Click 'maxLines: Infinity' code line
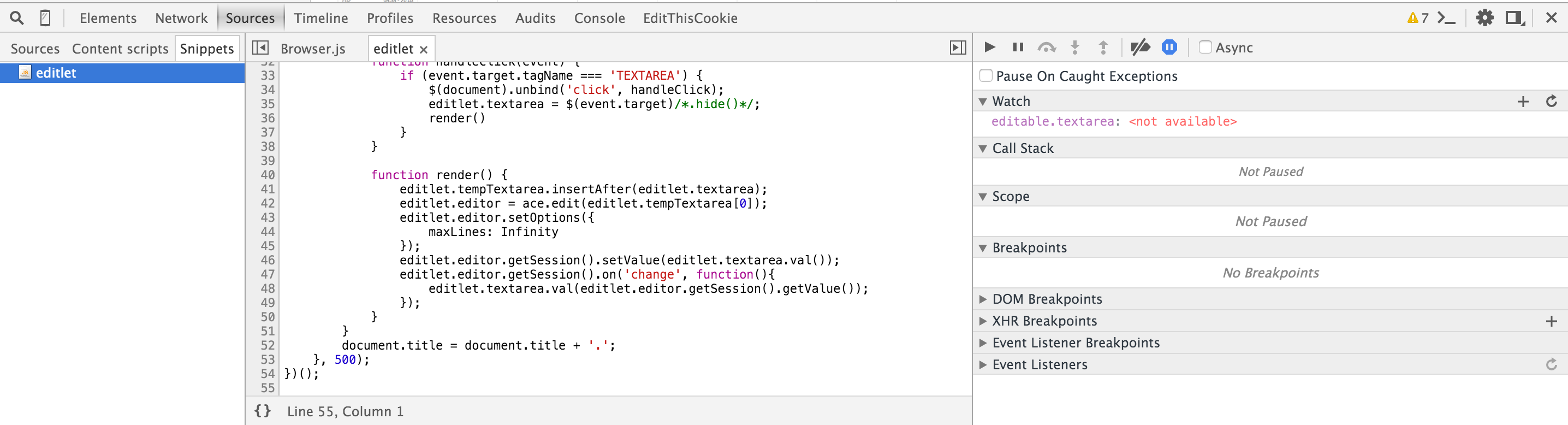Screen dimensions: 1568x425 493,232
